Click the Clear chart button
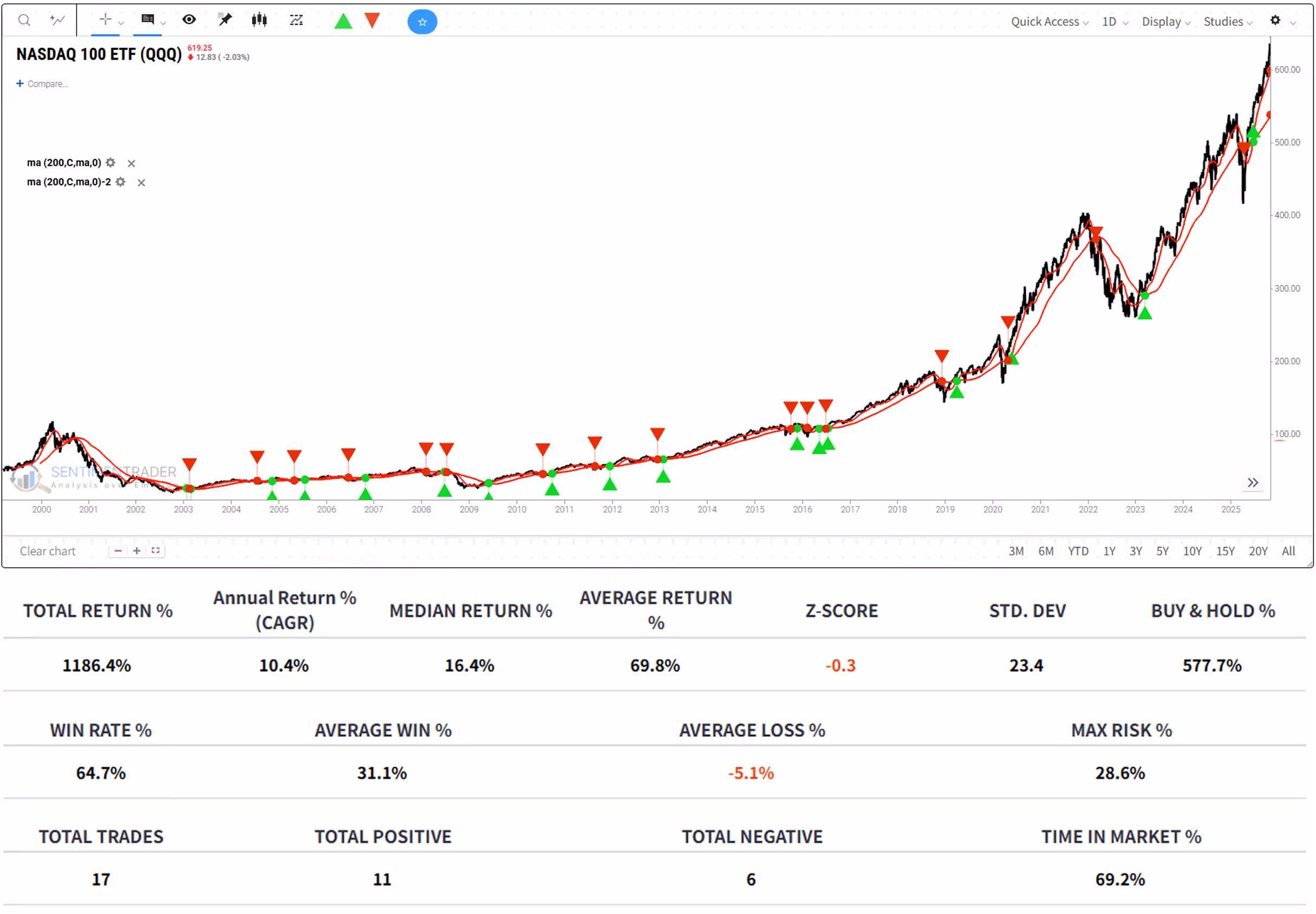The image size is (1316, 914). pyautogui.click(x=48, y=551)
